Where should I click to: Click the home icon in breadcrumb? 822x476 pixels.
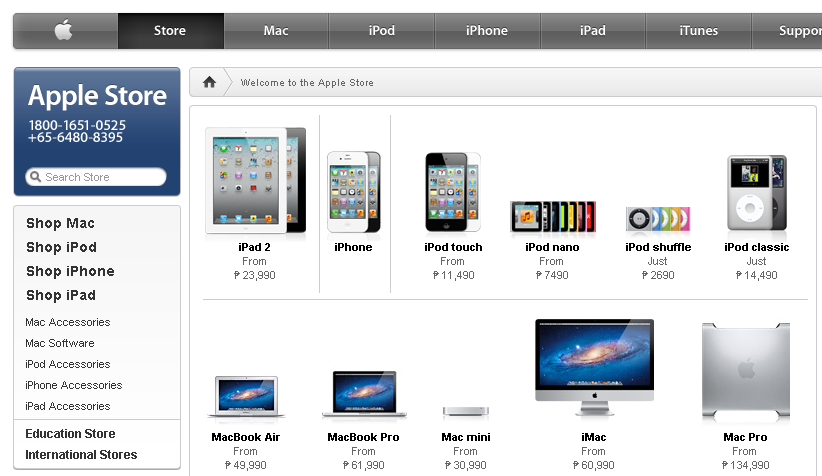pyautogui.click(x=209, y=82)
